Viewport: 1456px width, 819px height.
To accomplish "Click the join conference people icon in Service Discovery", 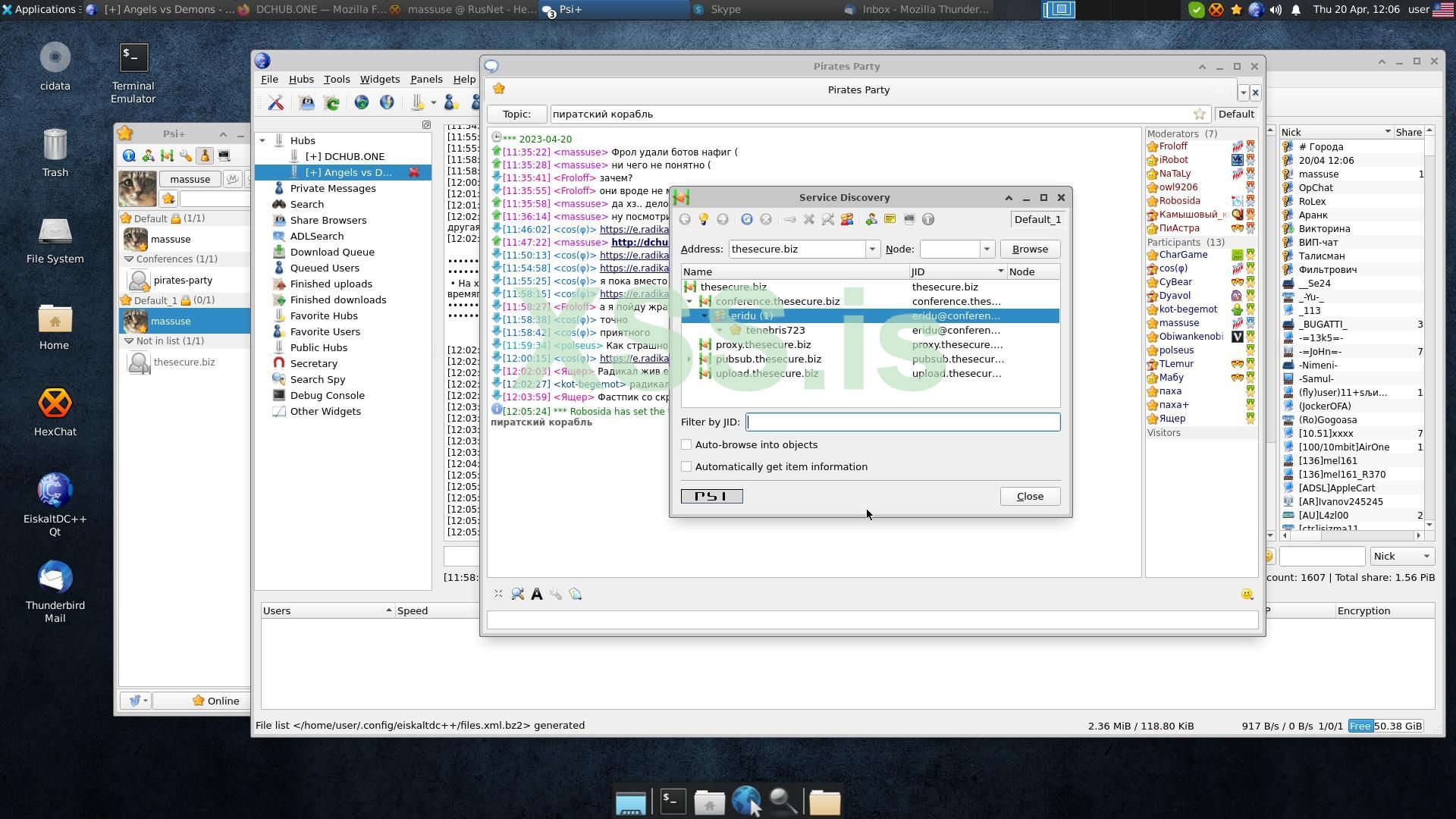I will click(847, 219).
